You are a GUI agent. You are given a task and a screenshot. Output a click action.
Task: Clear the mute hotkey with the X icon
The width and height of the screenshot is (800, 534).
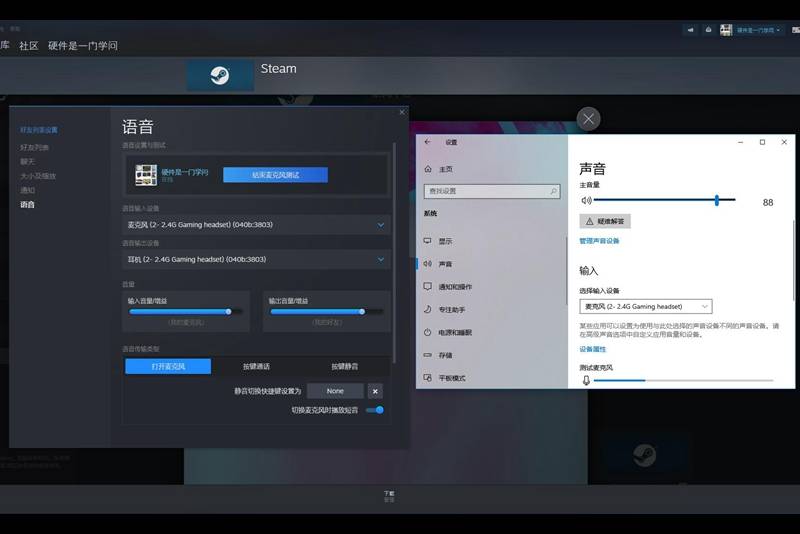click(374, 391)
